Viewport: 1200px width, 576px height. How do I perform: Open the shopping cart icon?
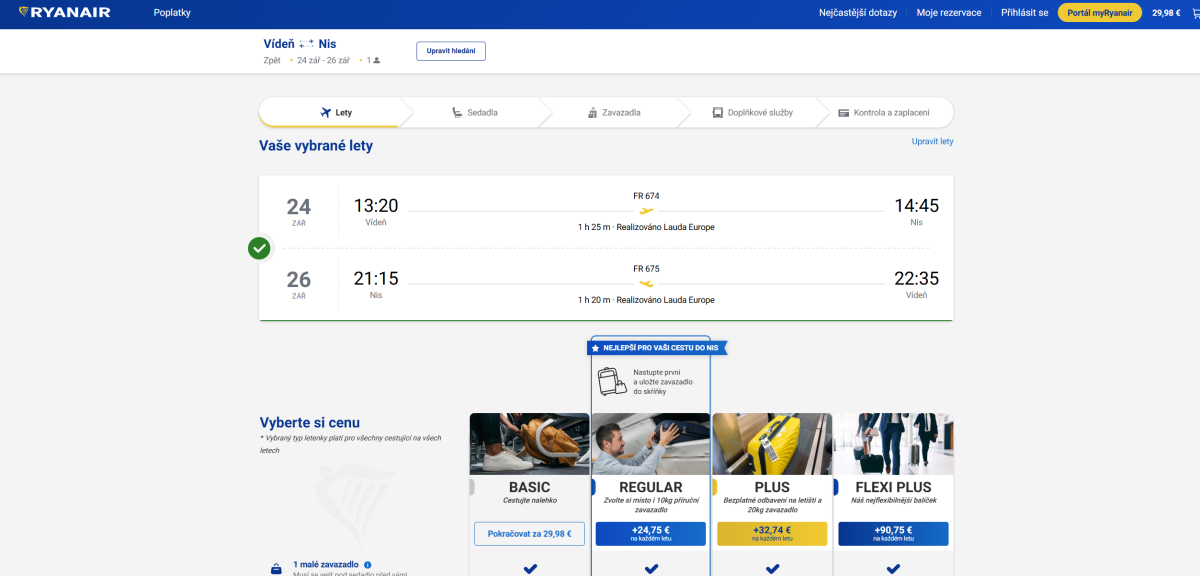pos(1188,13)
